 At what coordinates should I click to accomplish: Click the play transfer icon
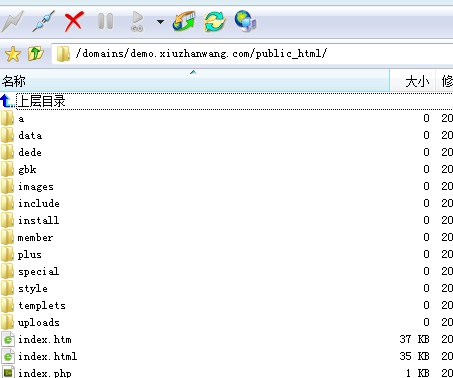point(137,22)
